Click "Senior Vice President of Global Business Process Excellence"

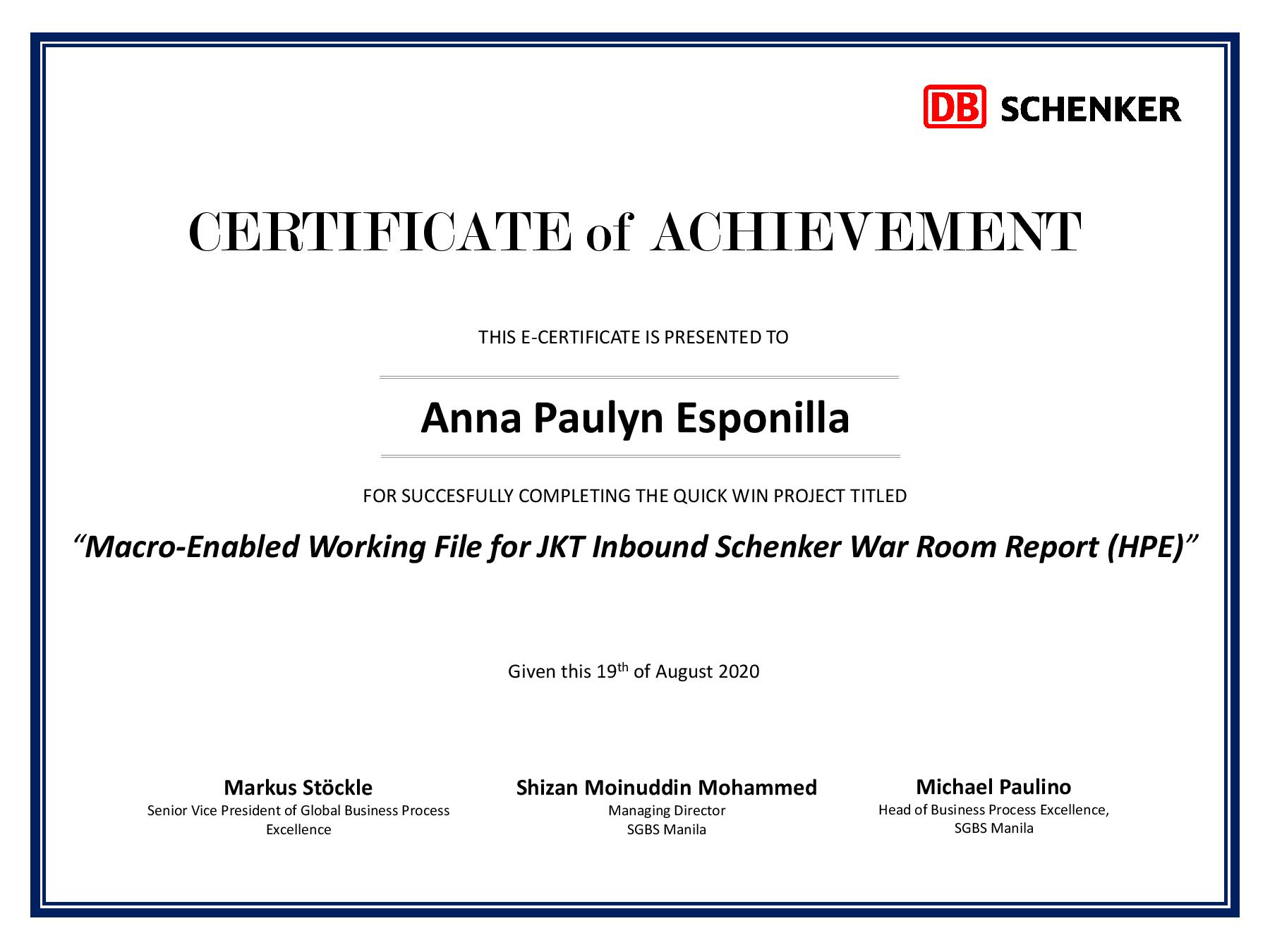tap(298, 820)
